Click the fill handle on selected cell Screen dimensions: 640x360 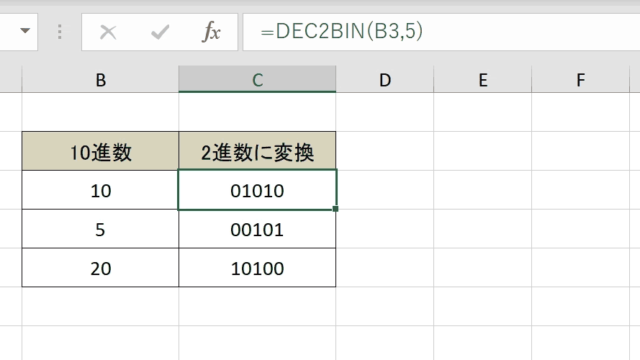click(336, 209)
